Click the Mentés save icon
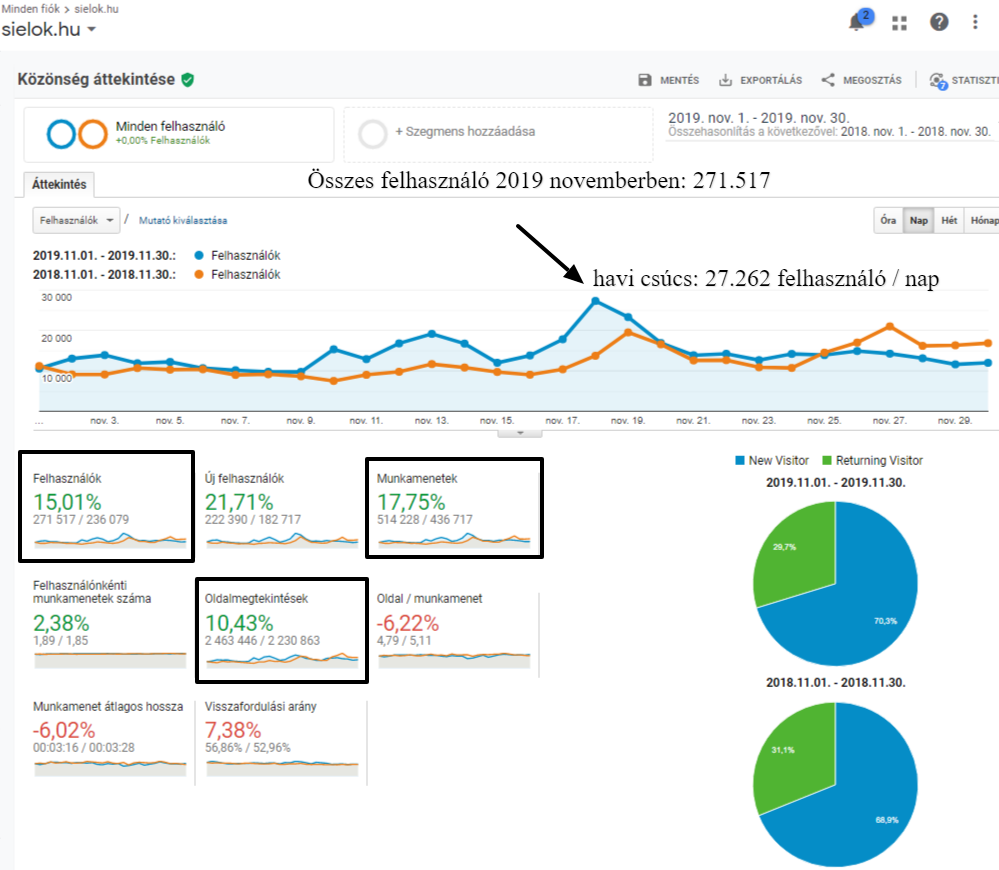Image resolution: width=999 pixels, height=870 pixels. pyautogui.click(x=645, y=80)
